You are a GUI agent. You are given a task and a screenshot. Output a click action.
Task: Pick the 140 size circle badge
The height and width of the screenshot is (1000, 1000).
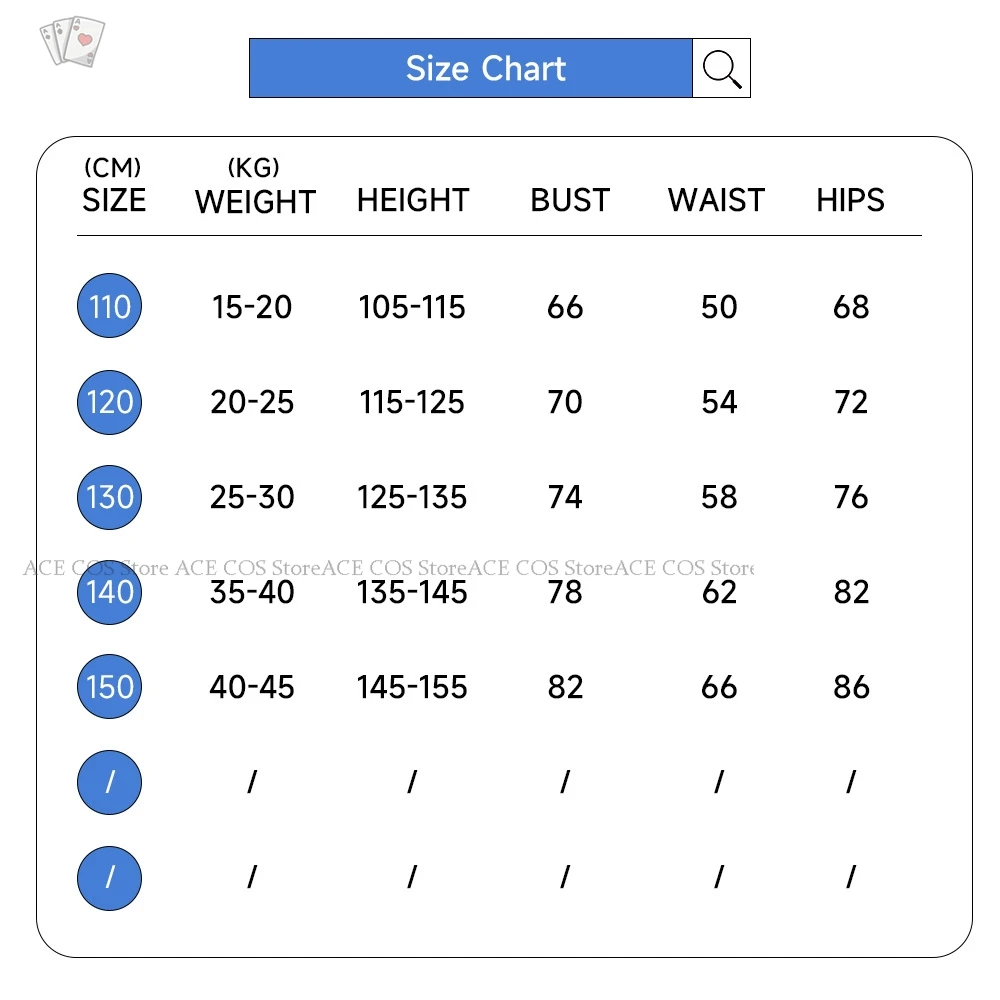coord(110,592)
